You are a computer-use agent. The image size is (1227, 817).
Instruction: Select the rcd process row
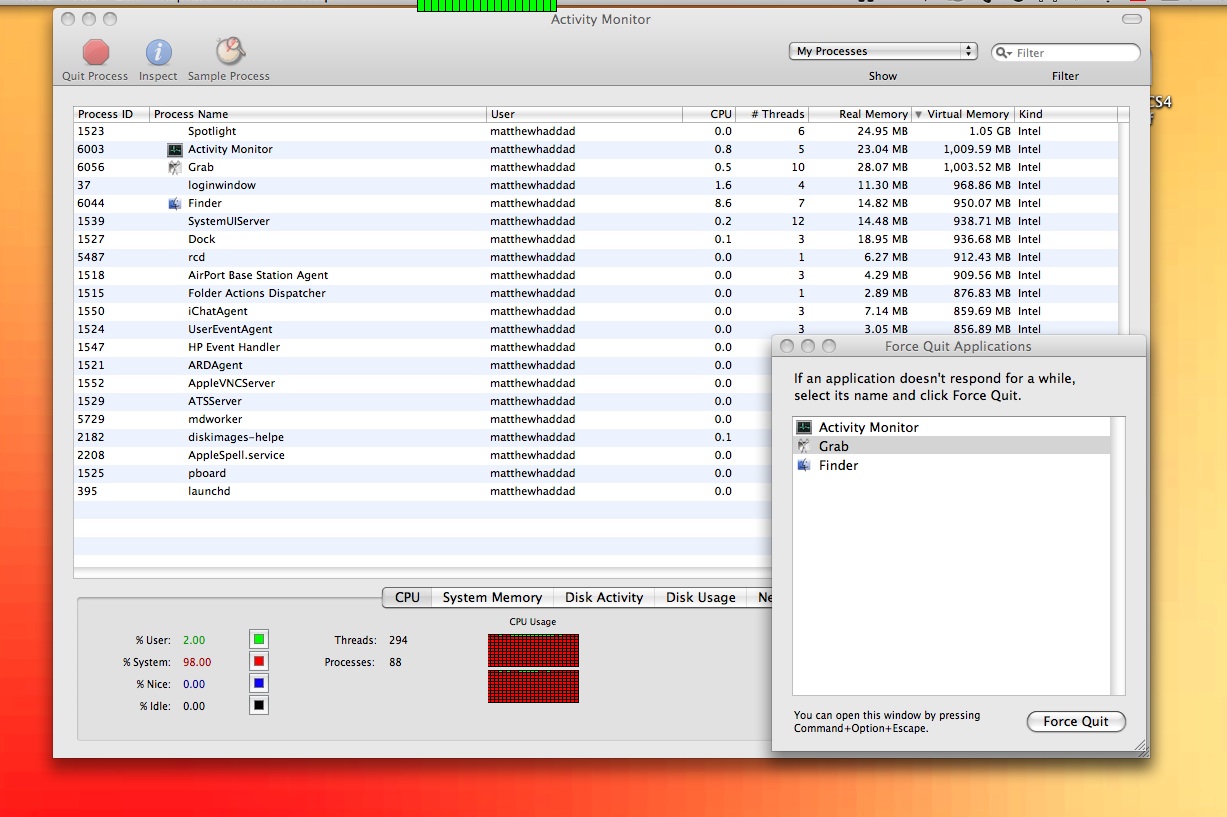(596, 257)
